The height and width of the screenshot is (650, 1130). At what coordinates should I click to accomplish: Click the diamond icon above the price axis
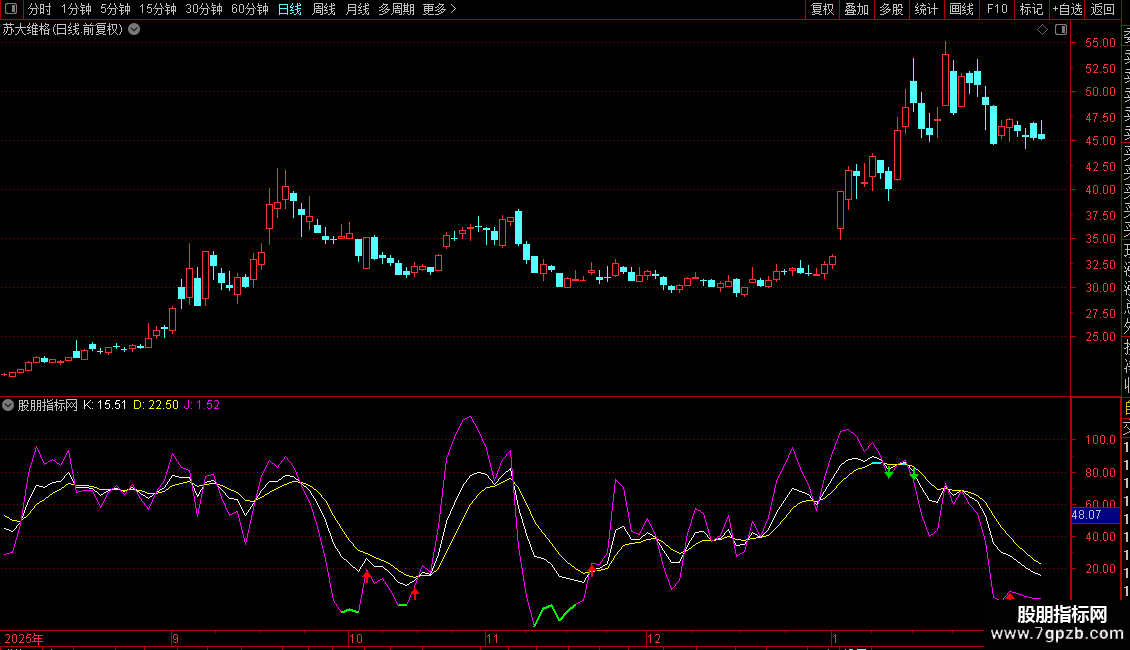(1043, 30)
